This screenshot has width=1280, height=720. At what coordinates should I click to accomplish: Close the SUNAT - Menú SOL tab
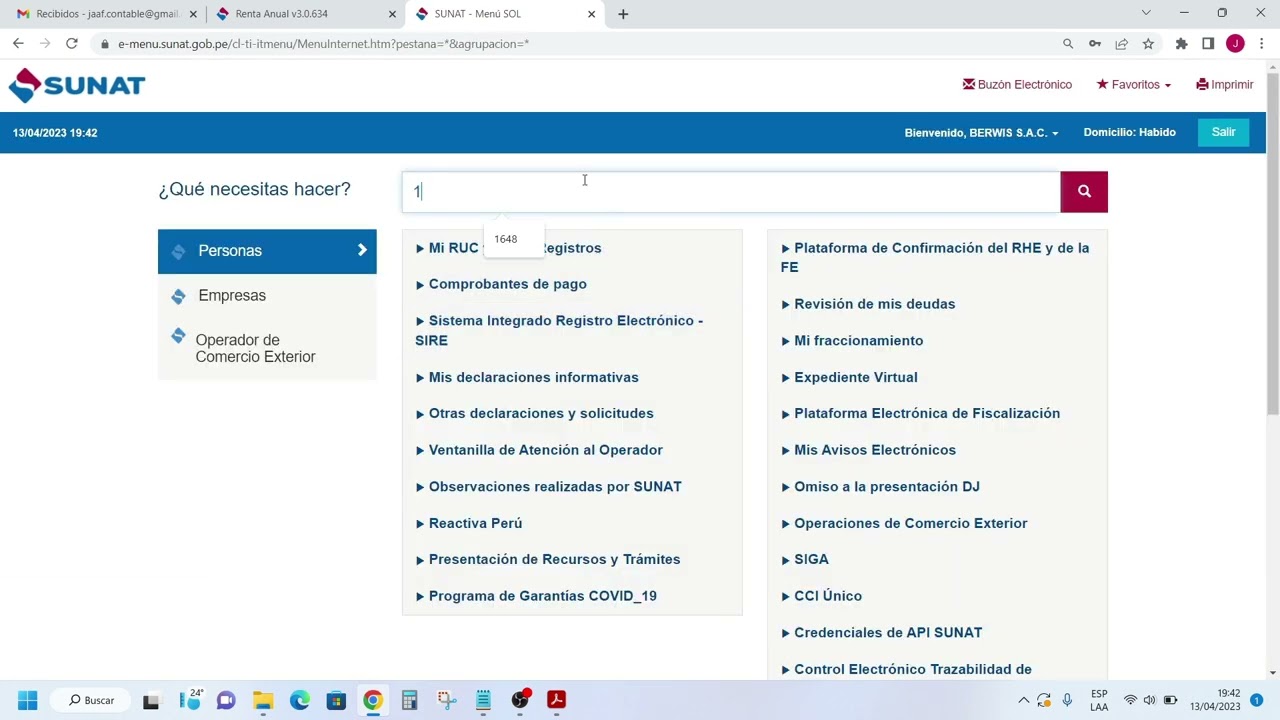(591, 14)
